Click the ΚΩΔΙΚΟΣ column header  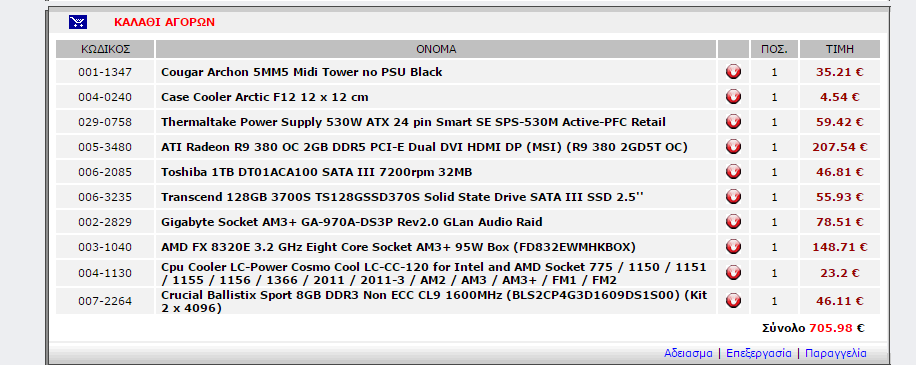pos(105,49)
